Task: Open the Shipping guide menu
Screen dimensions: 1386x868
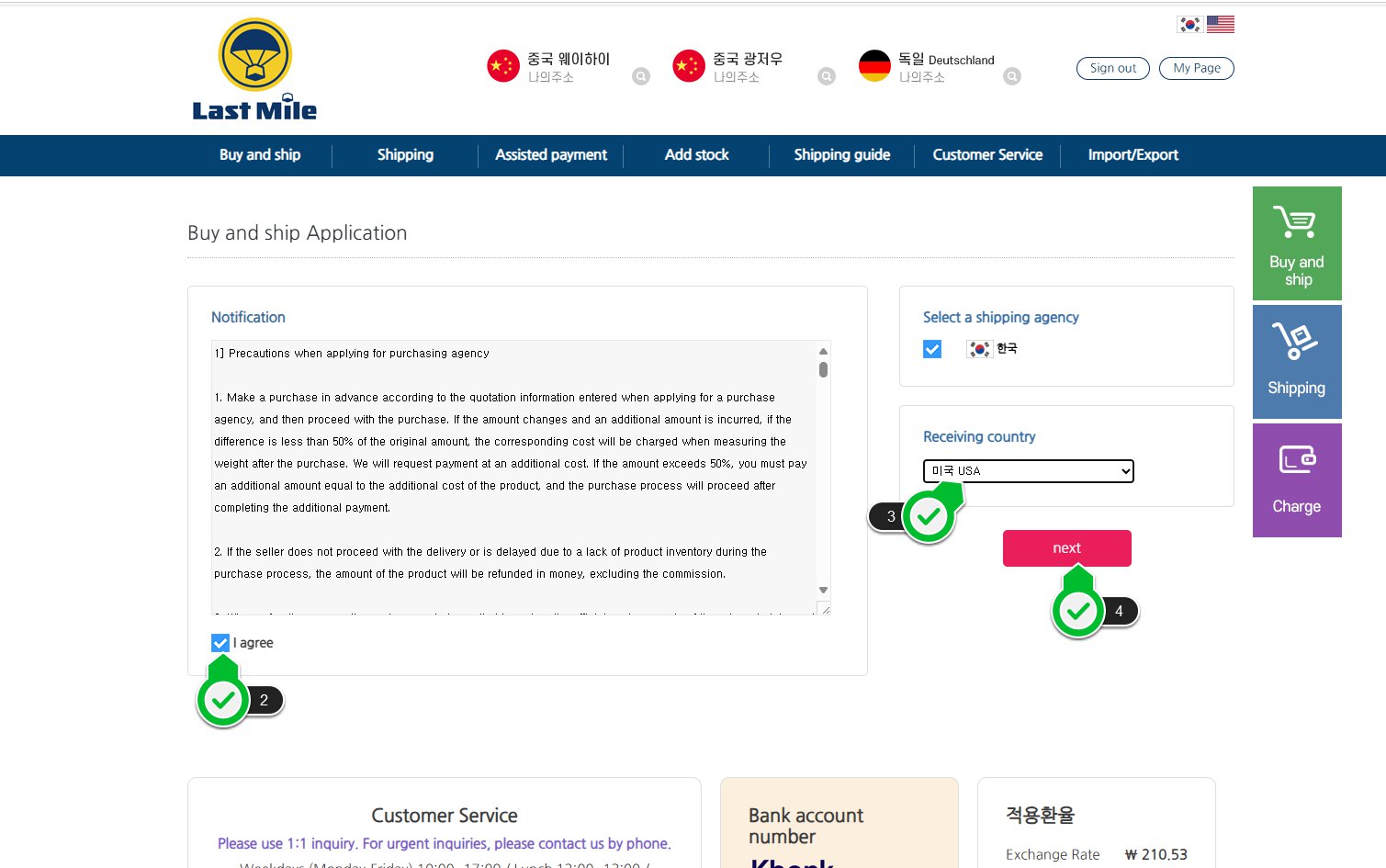Action: [841, 155]
